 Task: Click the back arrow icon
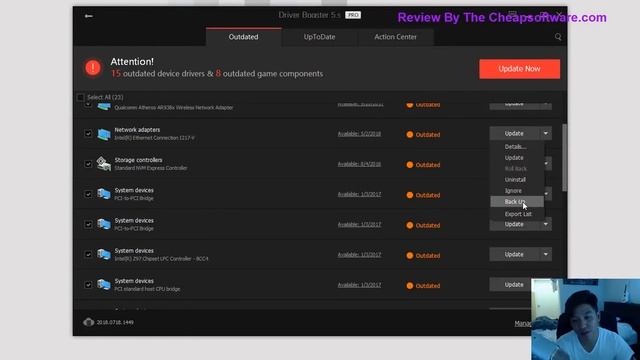[x=89, y=16]
